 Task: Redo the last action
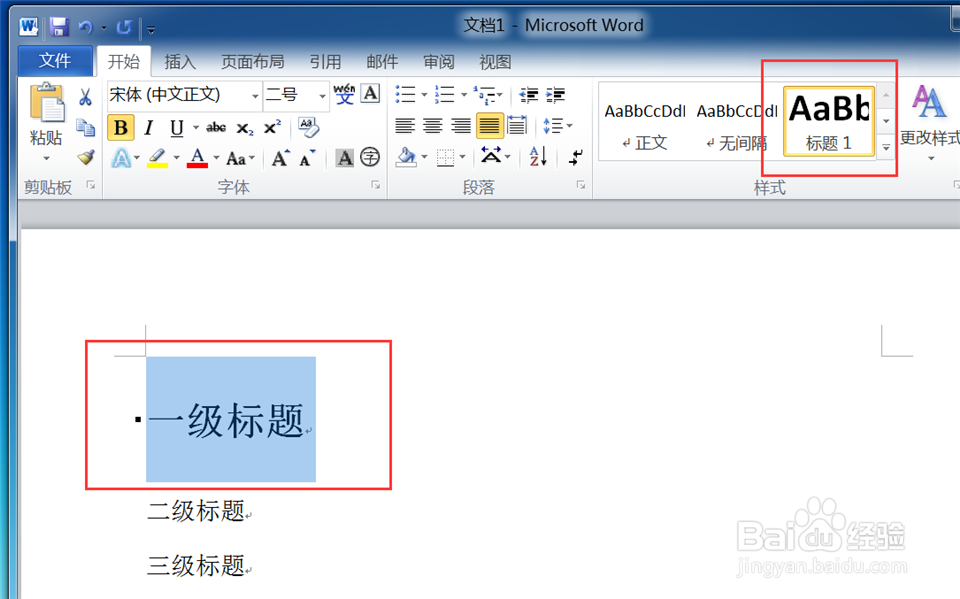[x=124, y=27]
